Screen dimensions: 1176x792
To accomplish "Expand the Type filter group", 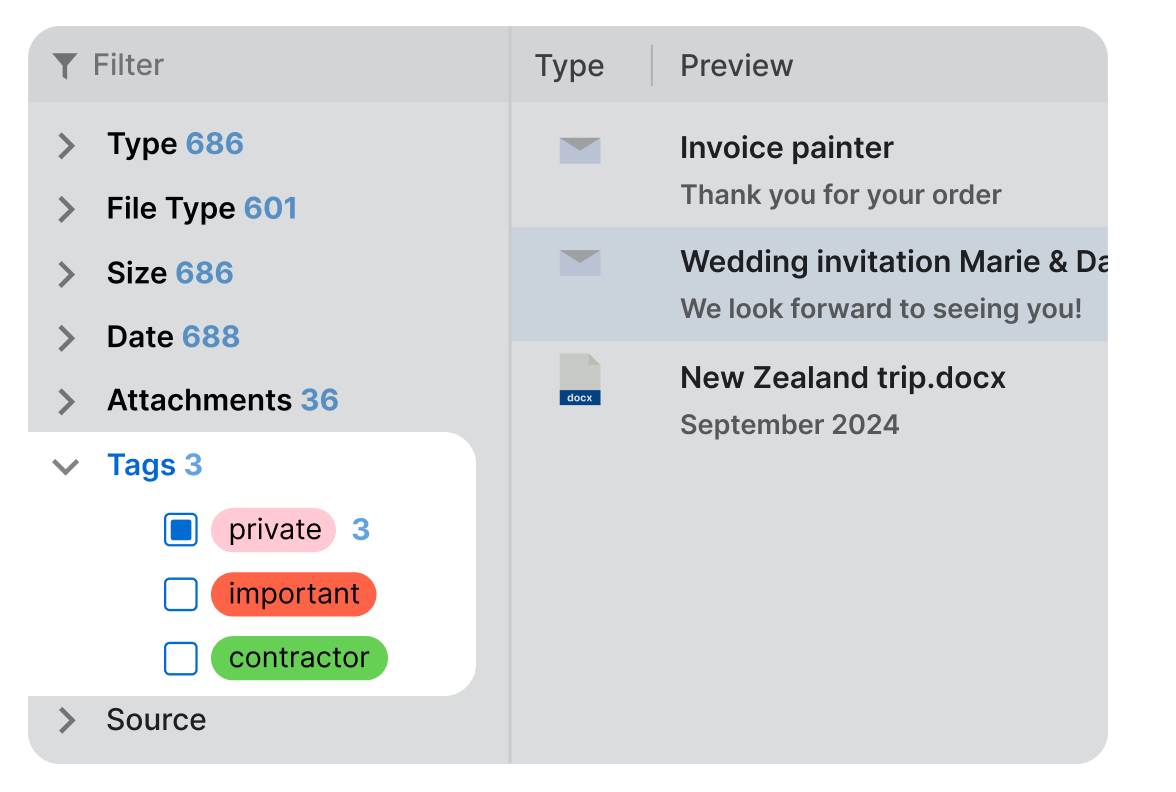I will point(67,145).
